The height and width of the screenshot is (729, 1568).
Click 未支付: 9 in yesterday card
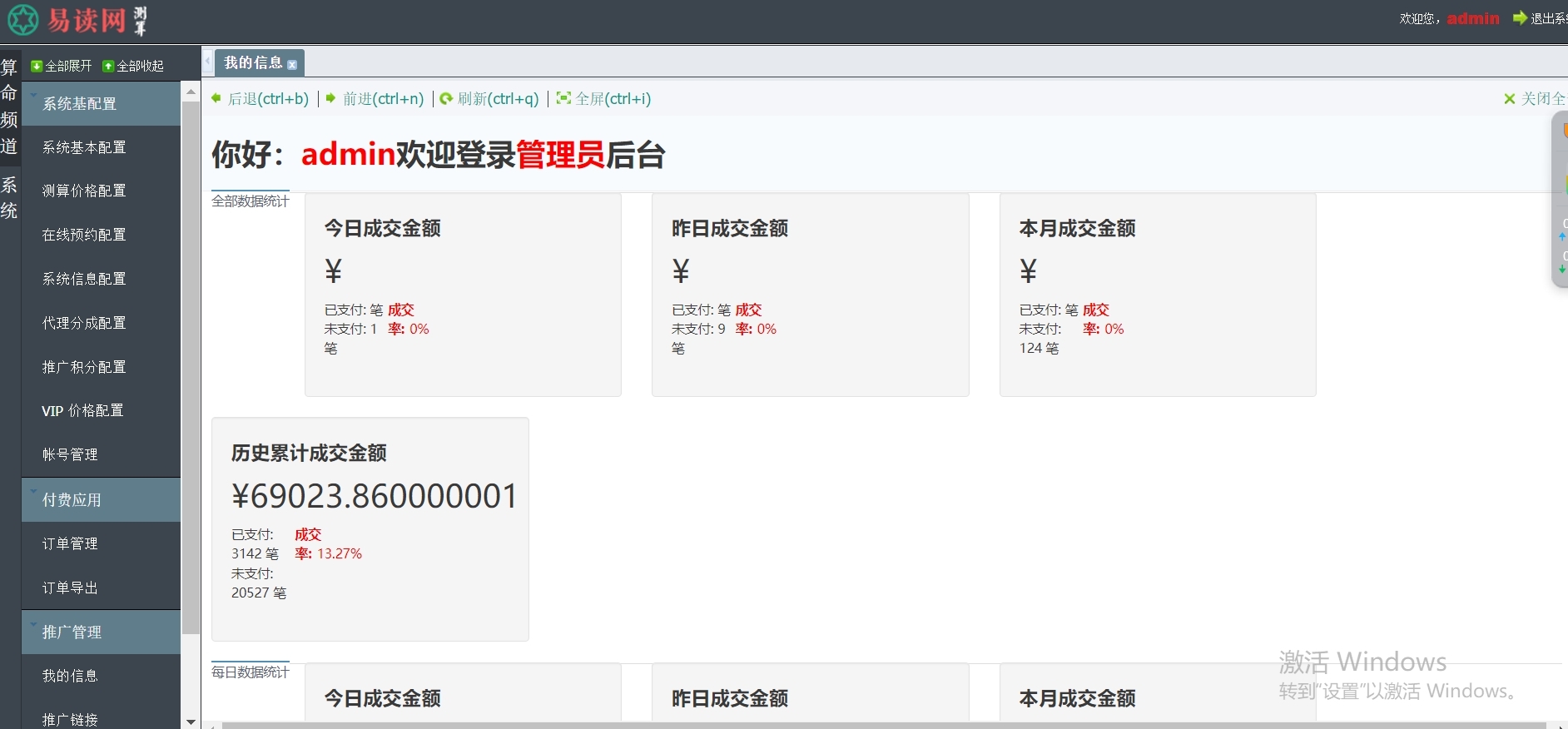698,329
